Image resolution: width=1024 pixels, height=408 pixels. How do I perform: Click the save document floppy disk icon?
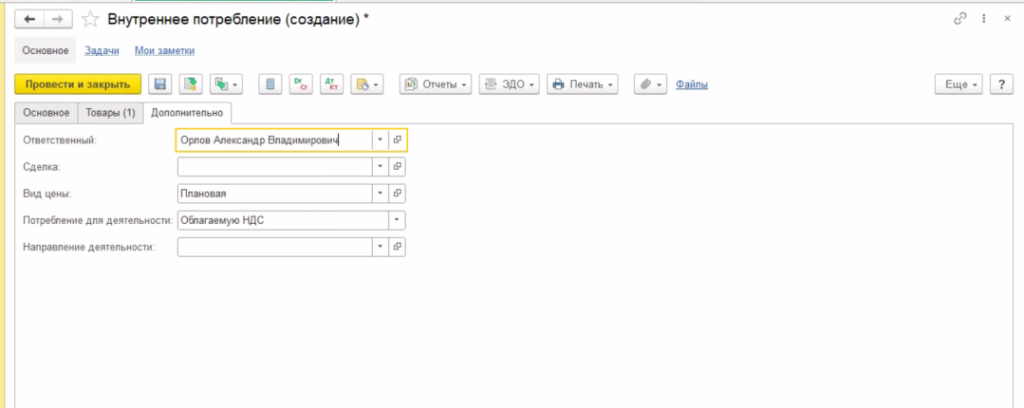[159, 85]
